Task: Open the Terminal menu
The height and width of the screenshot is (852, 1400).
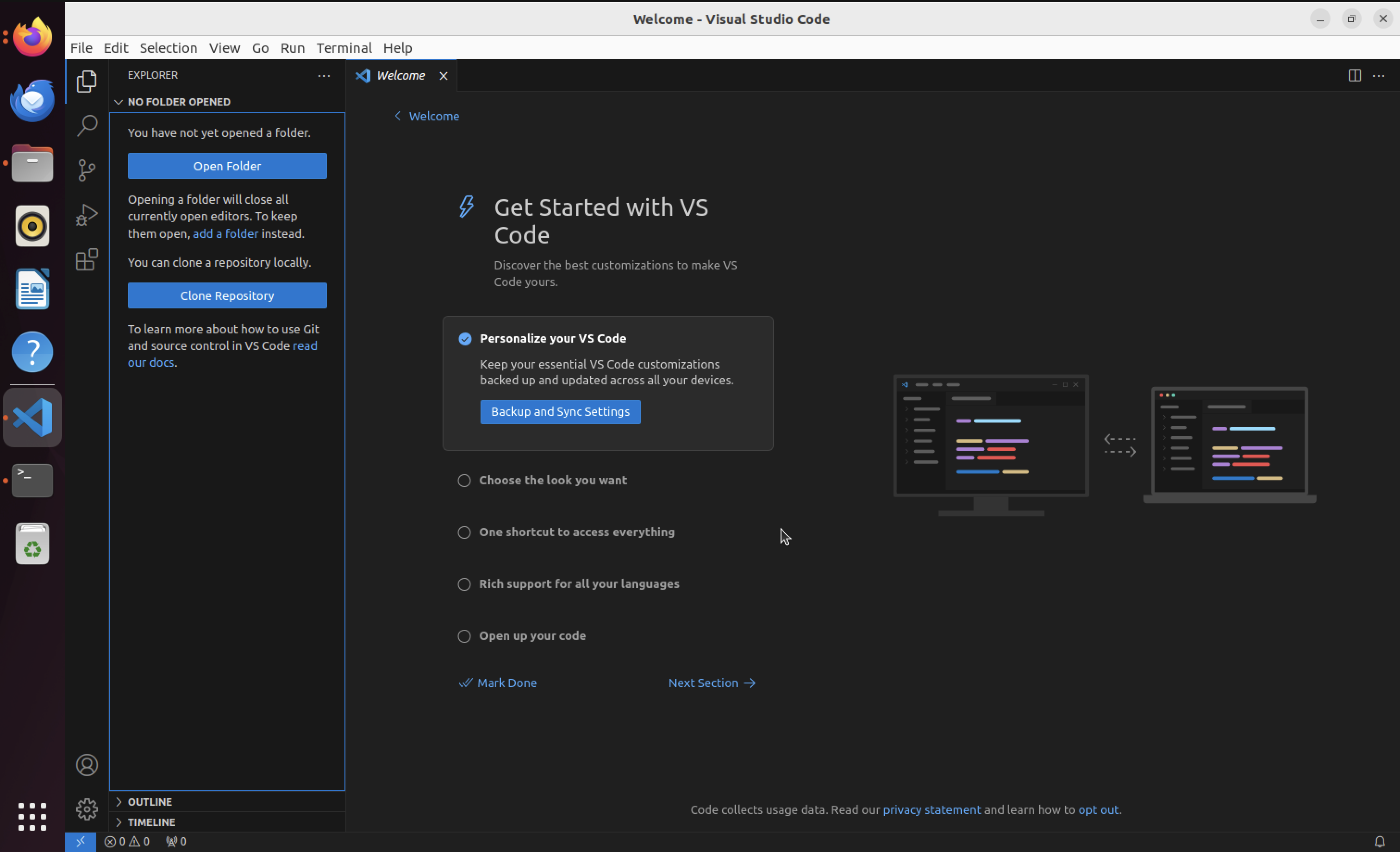Action: (x=344, y=48)
